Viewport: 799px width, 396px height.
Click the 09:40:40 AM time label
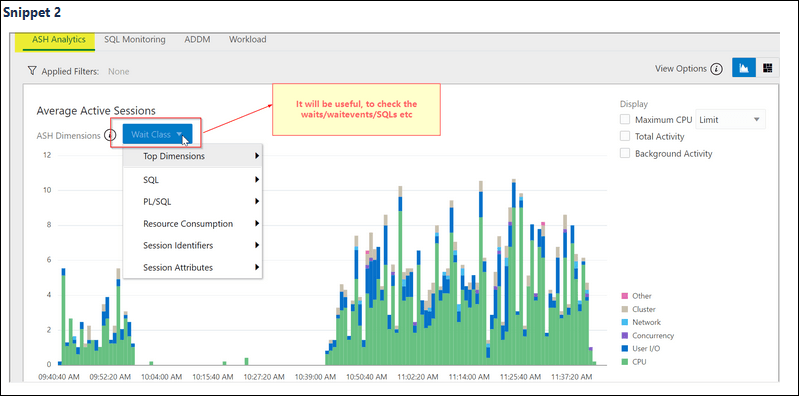(x=59, y=377)
